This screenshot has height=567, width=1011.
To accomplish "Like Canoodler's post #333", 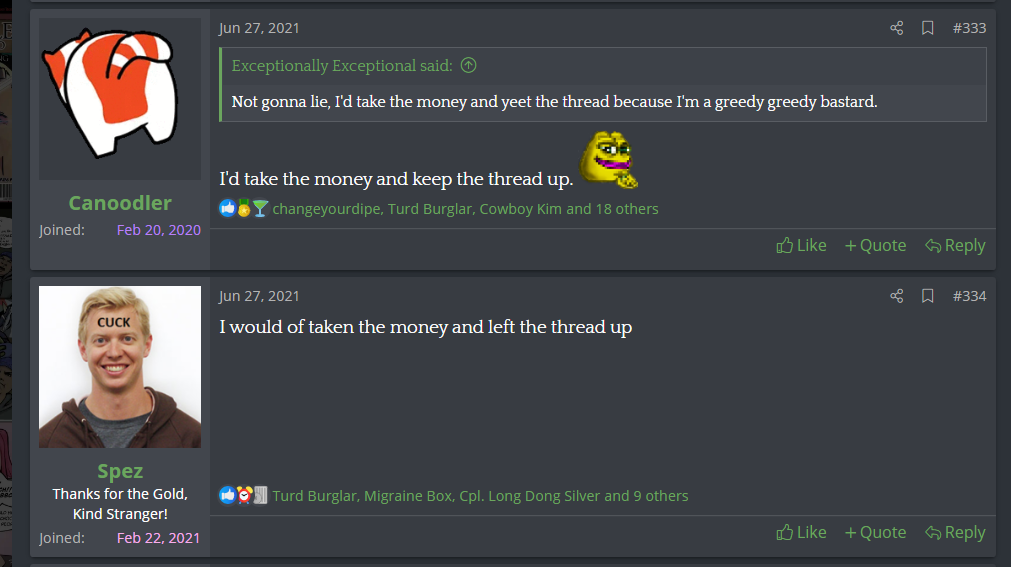I will (801, 245).
